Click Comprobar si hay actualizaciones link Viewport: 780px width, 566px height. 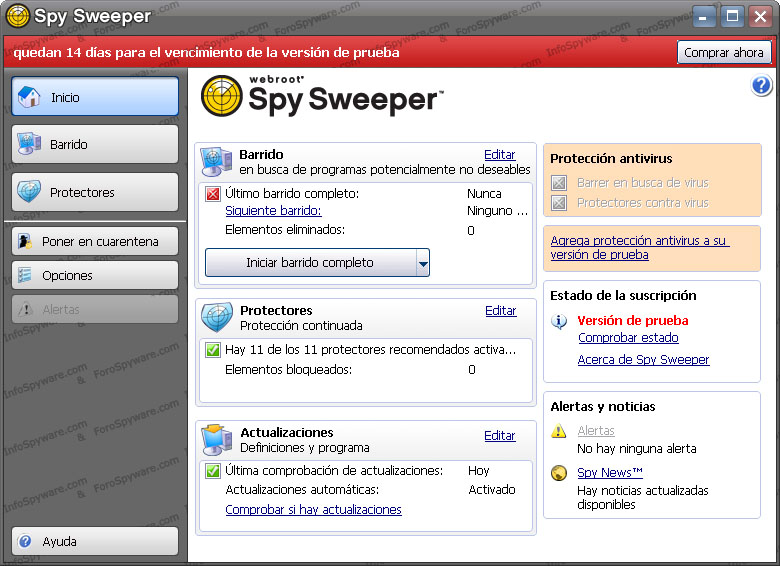[313, 510]
